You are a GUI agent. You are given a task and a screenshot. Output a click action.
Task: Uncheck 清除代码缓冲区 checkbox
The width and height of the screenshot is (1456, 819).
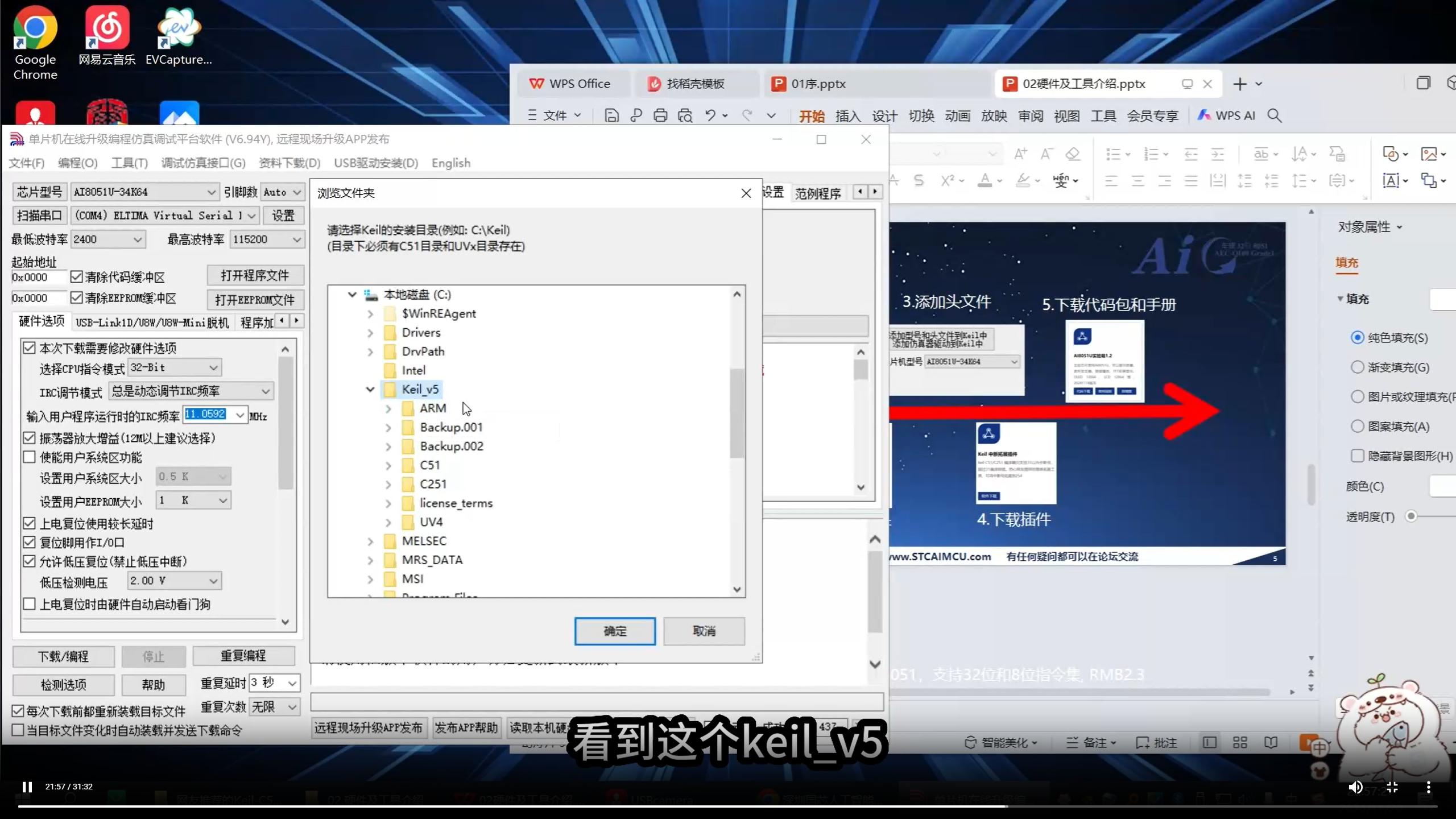coord(77,277)
